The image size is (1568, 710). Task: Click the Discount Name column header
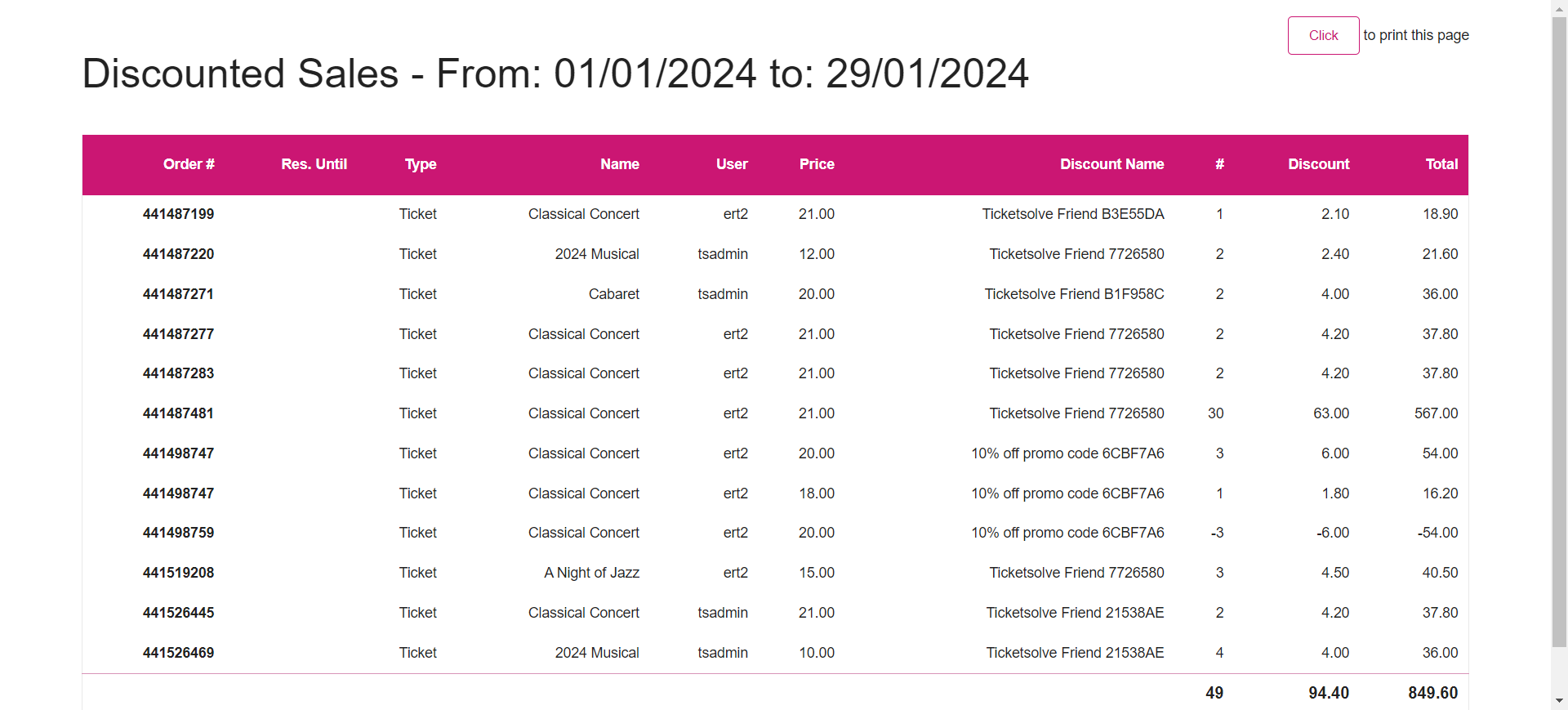click(x=1111, y=164)
